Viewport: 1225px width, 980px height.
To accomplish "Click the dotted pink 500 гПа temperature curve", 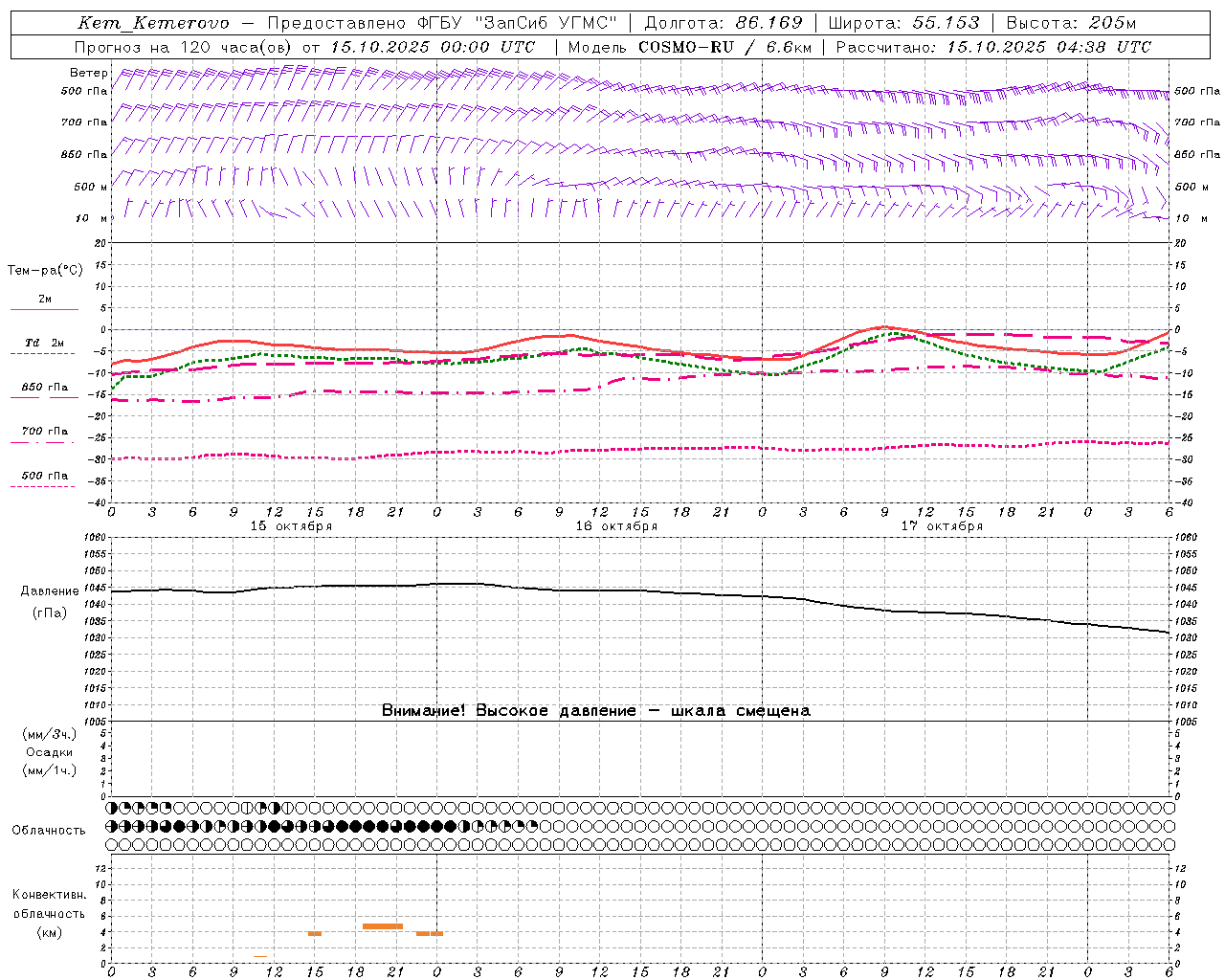I will [641, 449].
